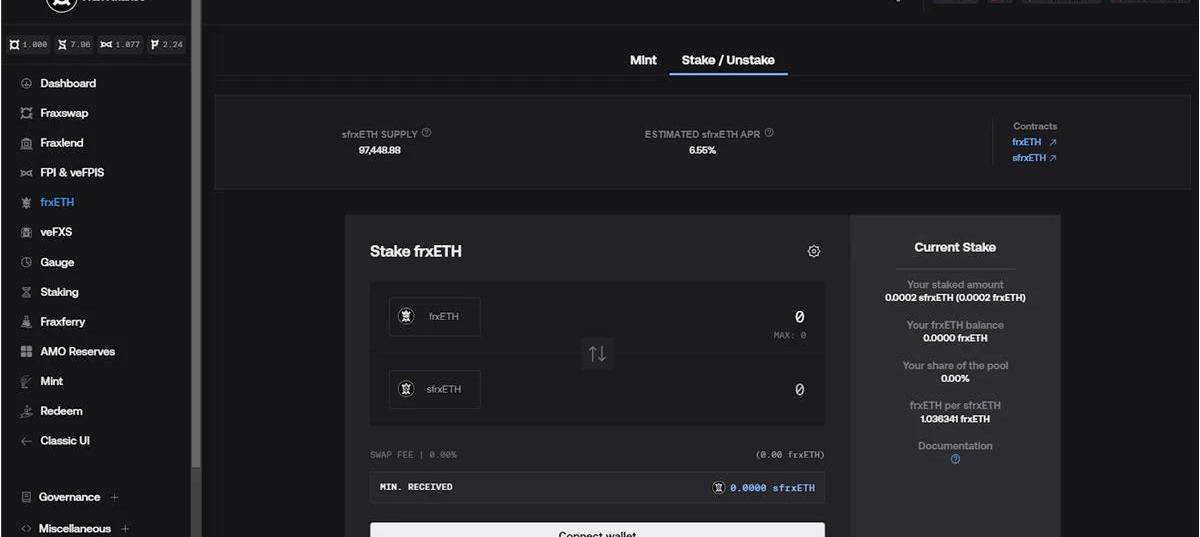Screen dimensions: 1200x537
Task: Open AMO Reserves in sidebar
Action: pyautogui.click(x=67, y=352)
